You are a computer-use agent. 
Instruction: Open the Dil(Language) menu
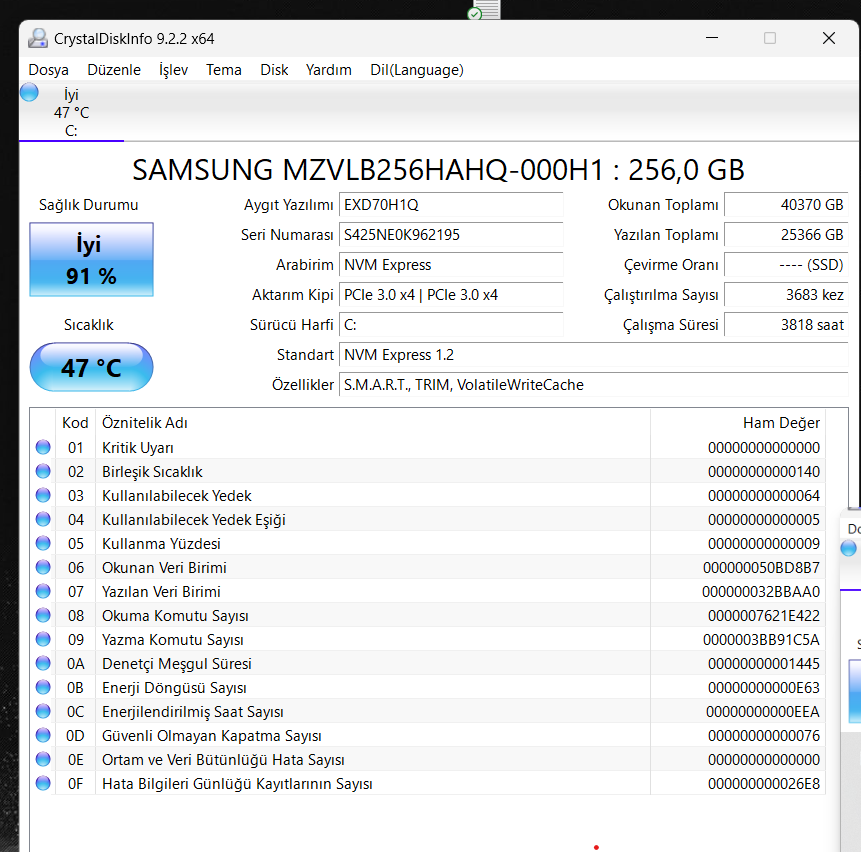point(417,70)
